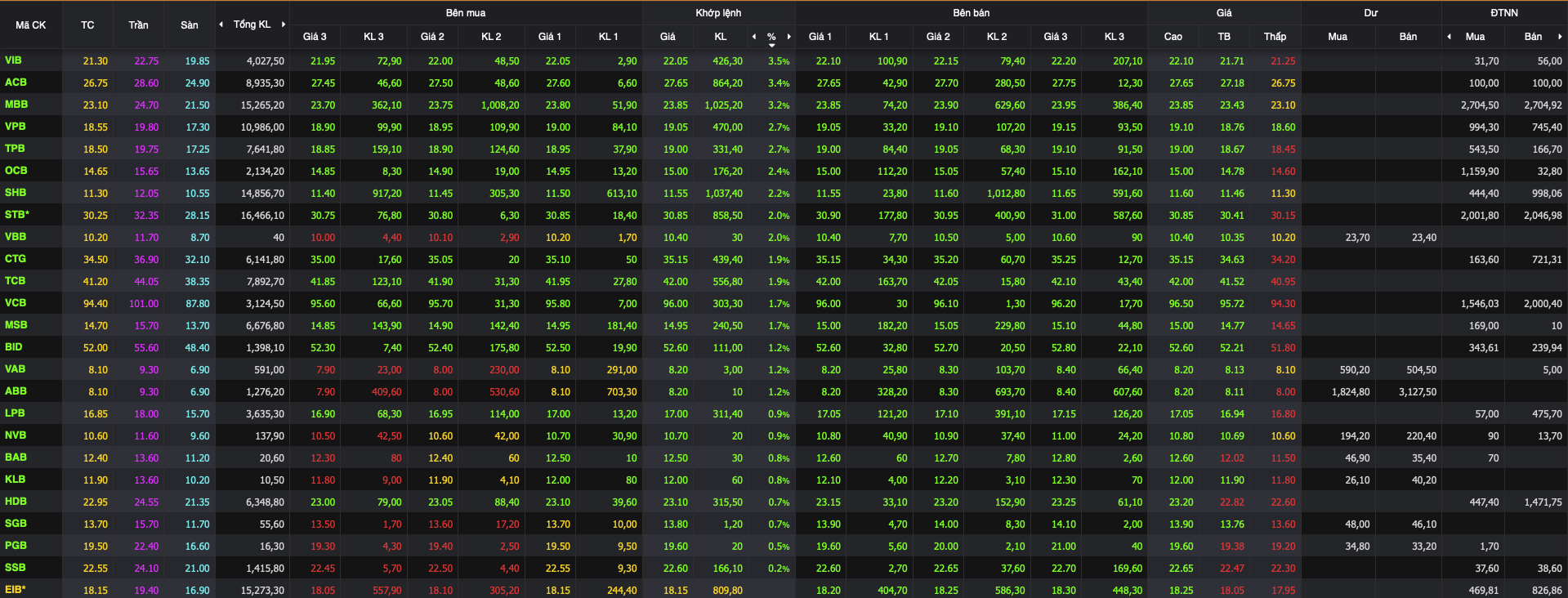The width and height of the screenshot is (1568, 598).
Task: Click the Tổng KL column header
Action: (x=252, y=25)
